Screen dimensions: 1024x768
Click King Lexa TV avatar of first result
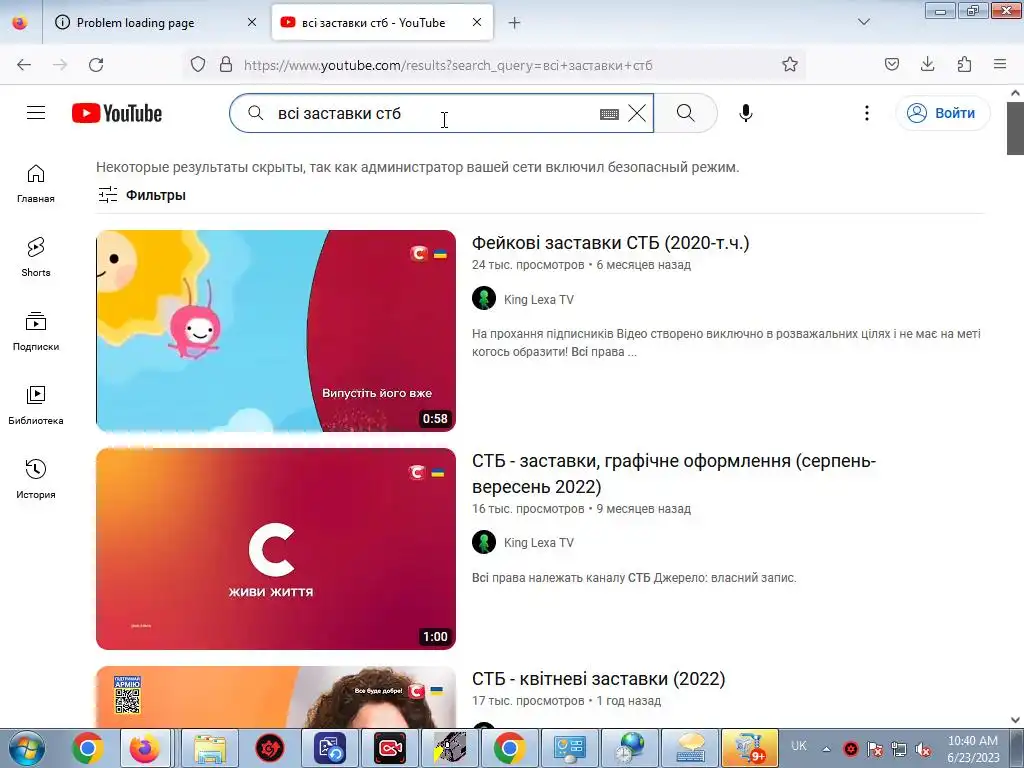pyautogui.click(x=484, y=298)
